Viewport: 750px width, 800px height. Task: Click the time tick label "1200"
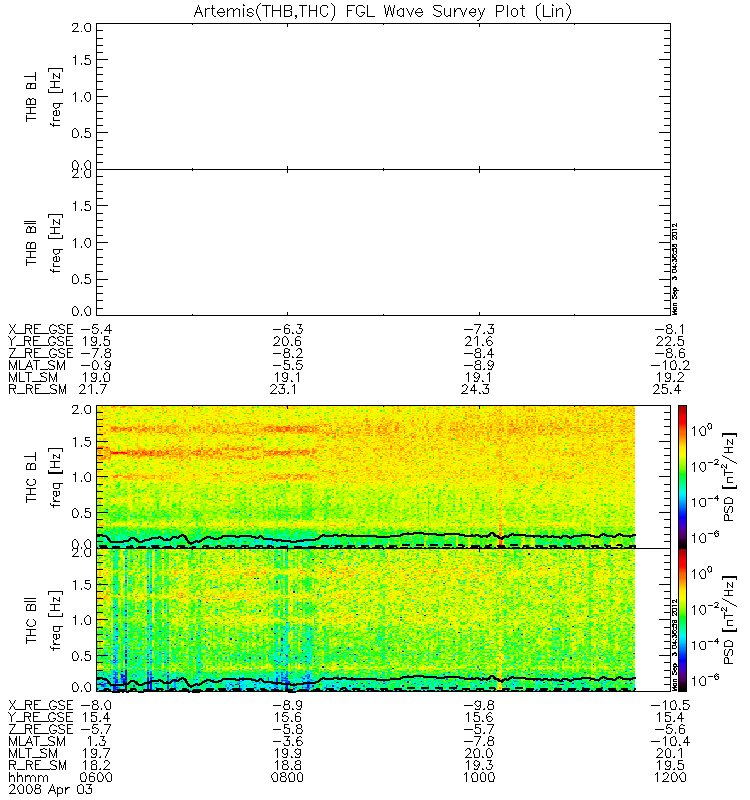(x=670, y=778)
